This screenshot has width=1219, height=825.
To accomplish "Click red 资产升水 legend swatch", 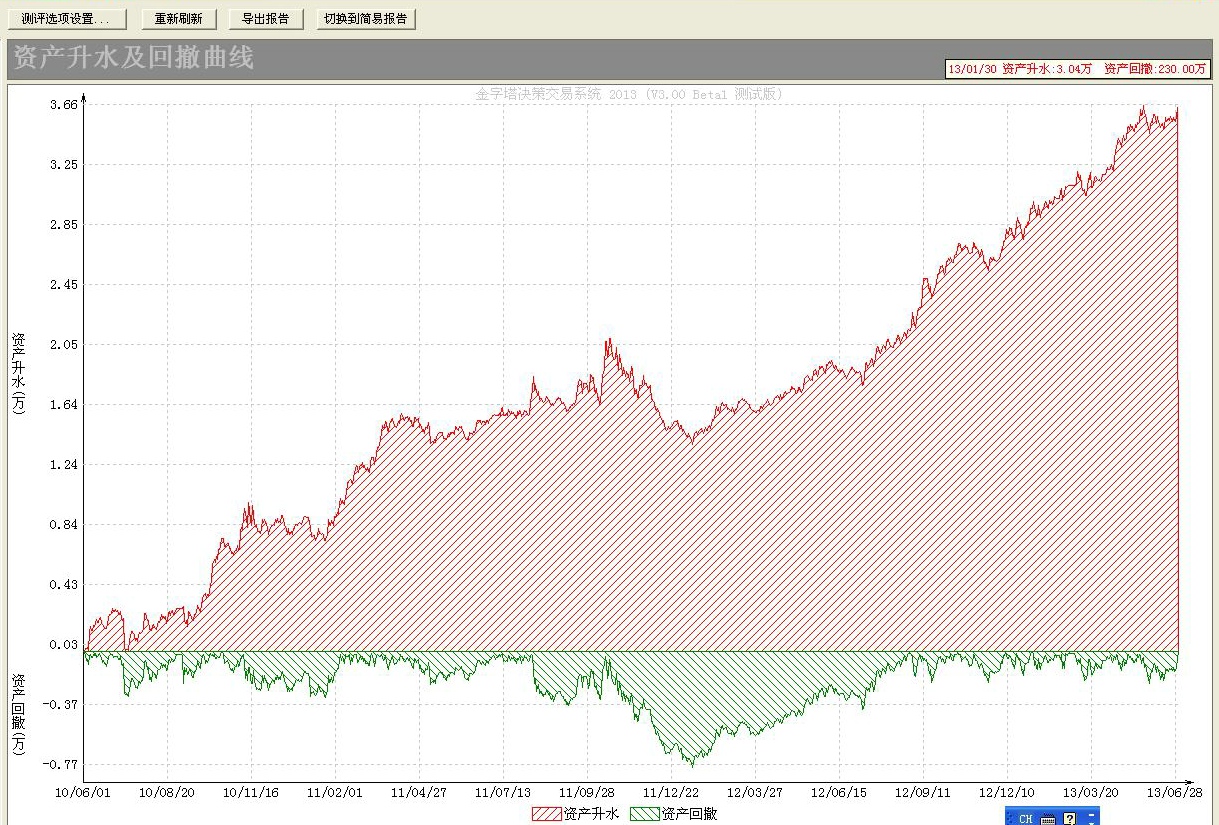I will point(547,814).
